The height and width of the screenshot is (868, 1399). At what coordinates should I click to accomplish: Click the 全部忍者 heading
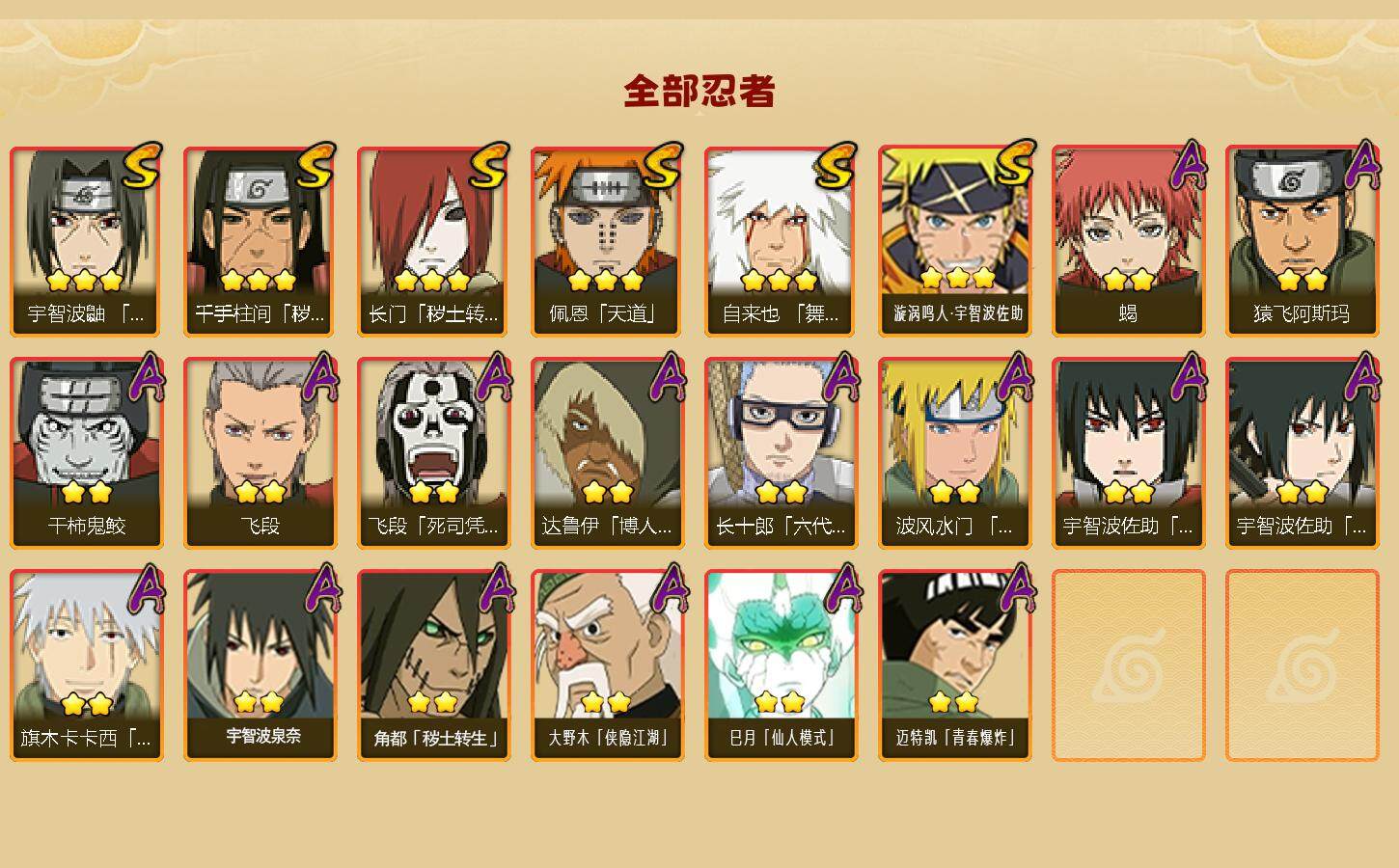699,92
